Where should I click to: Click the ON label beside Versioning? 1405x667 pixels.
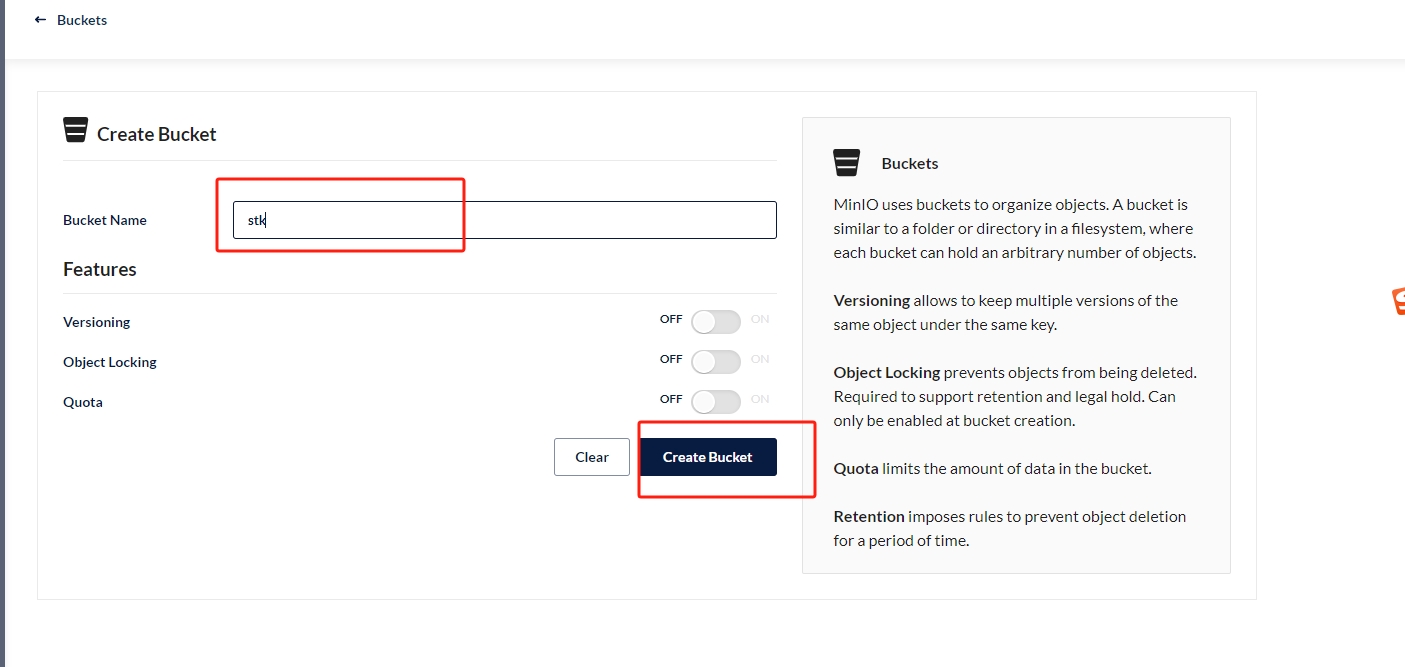point(760,319)
